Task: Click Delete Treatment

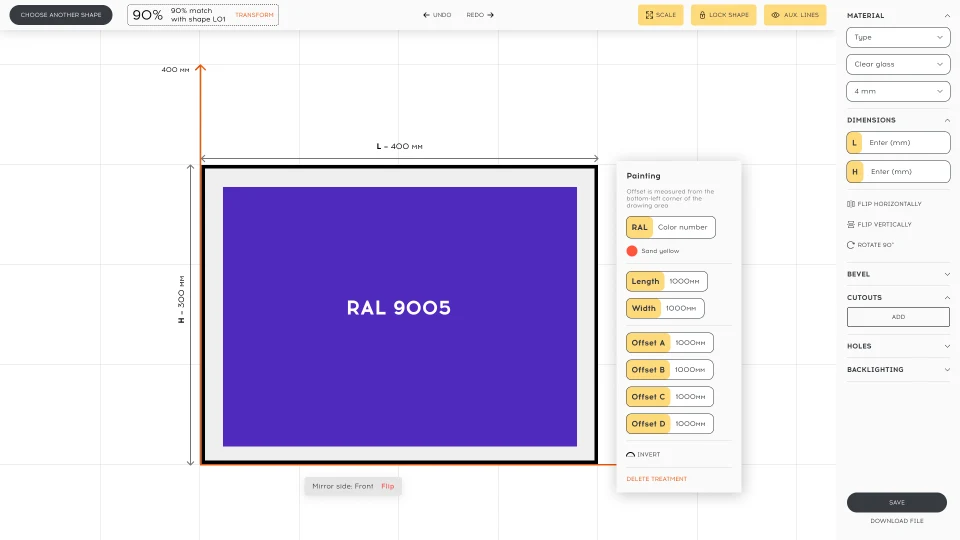Action: [x=656, y=479]
